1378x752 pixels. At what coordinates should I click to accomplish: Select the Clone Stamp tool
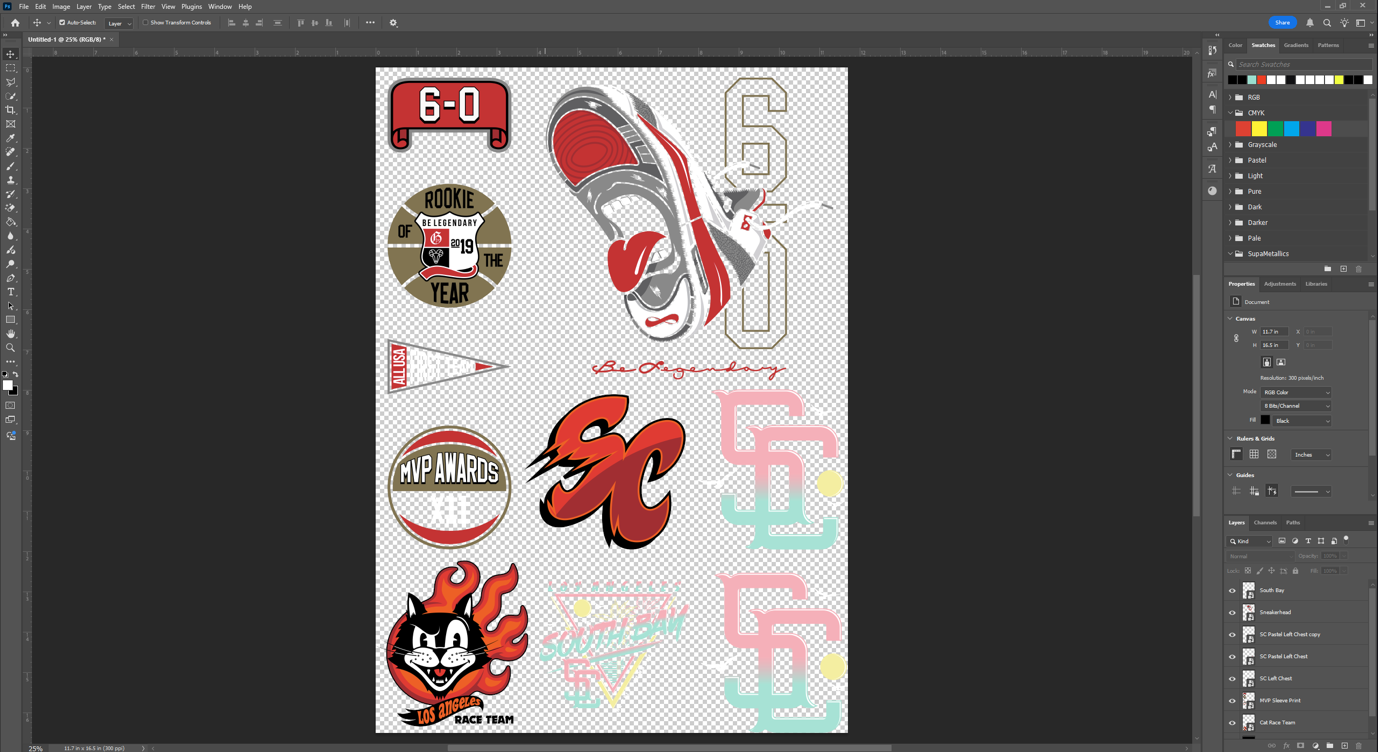tap(11, 180)
